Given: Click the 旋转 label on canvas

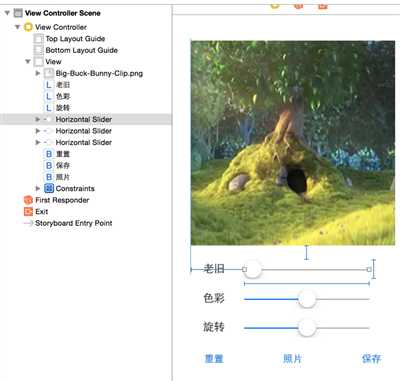Looking at the screenshot, I should point(214,327).
